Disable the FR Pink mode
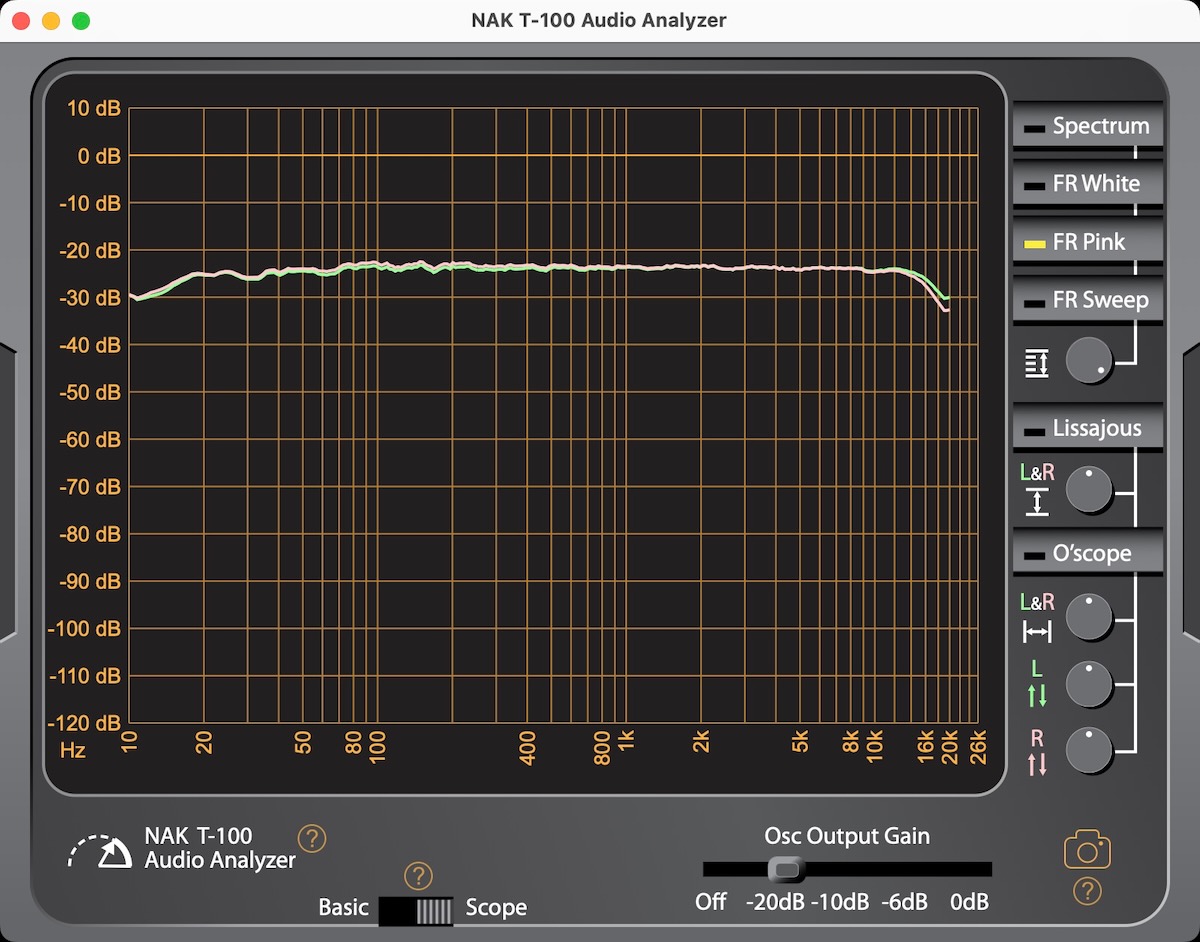The height and width of the screenshot is (942, 1200). pyautogui.click(x=1088, y=242)
